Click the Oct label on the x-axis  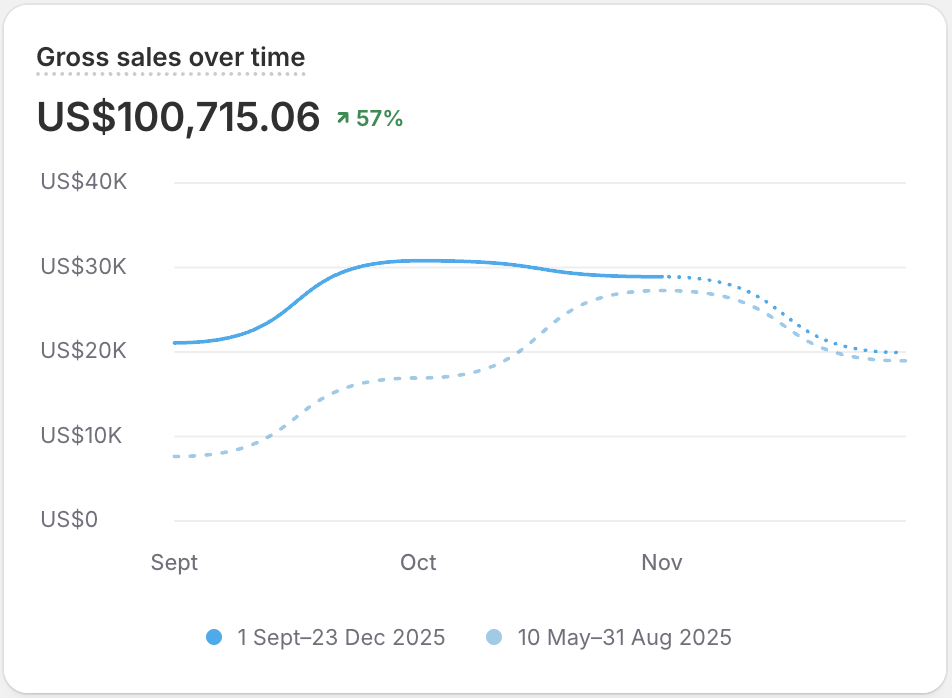[x=418, y=562]
